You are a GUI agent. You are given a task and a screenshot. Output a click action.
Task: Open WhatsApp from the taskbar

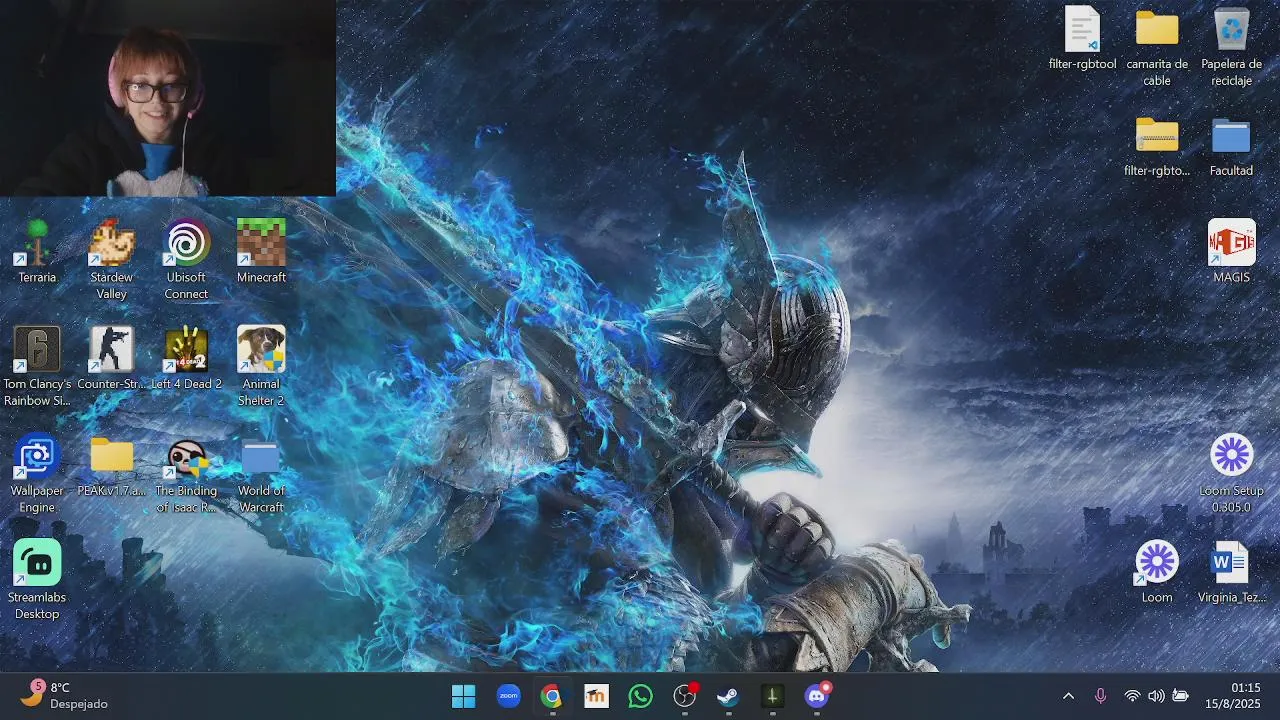pos(640,696)
